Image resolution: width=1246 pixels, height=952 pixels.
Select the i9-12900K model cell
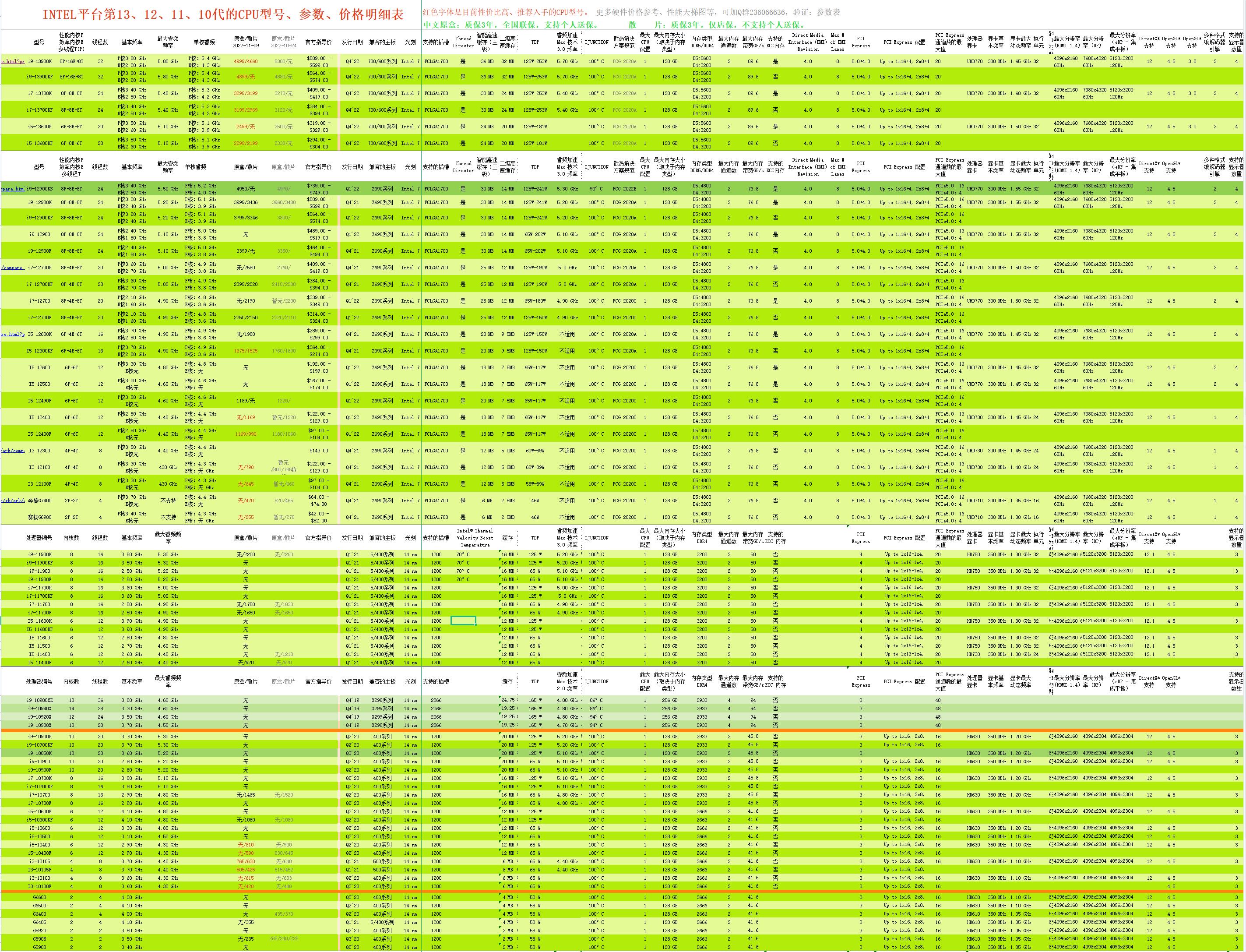pyautogui.click(x=40, y=202)
